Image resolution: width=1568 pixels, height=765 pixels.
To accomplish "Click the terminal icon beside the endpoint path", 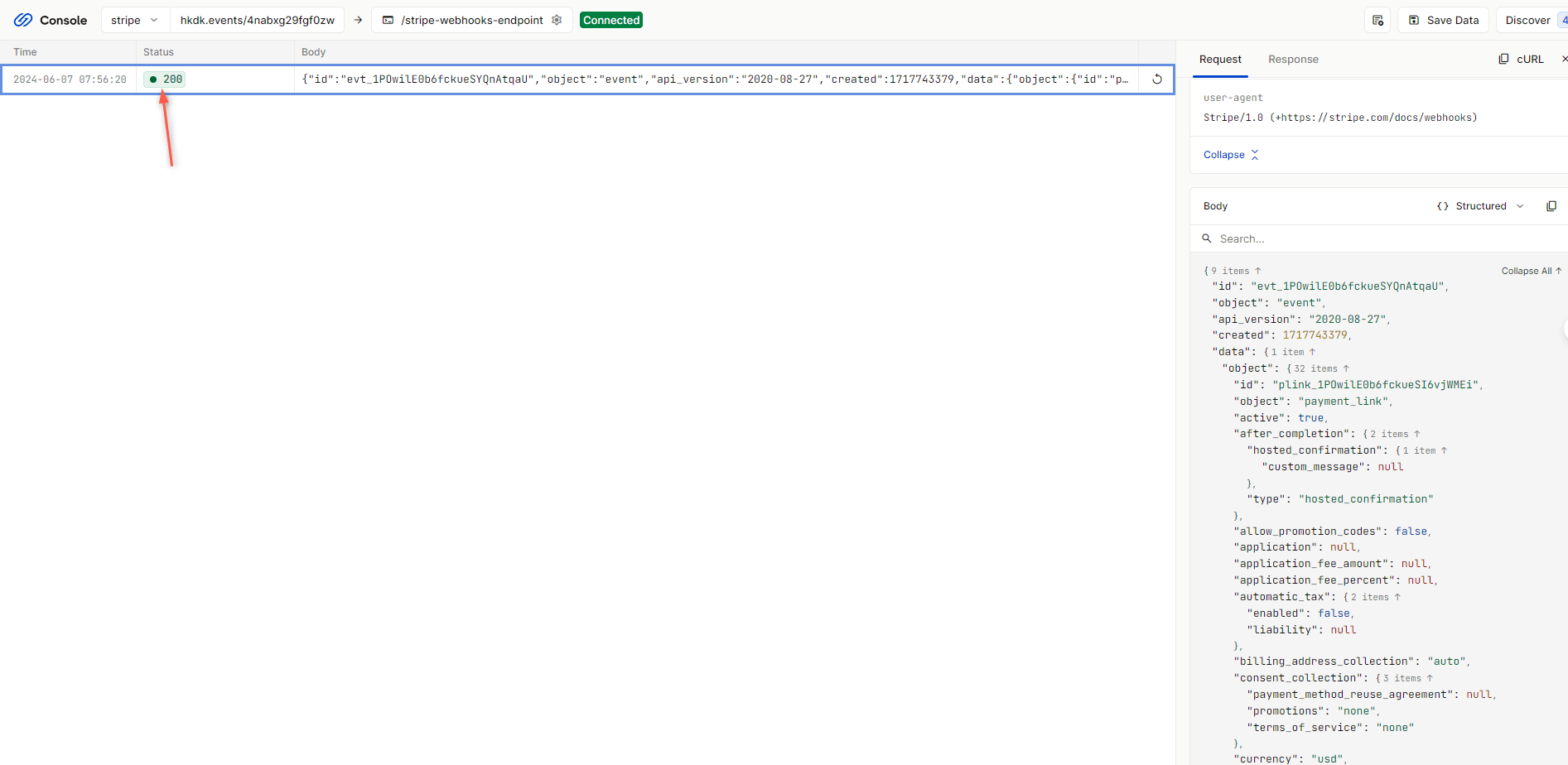I will 388,20.
